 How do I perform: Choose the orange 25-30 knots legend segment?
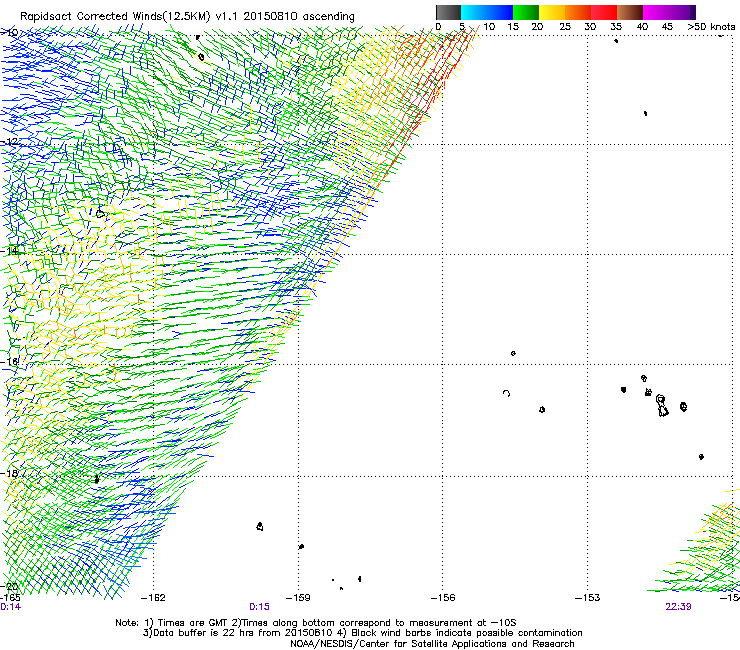tap(578, 12)
